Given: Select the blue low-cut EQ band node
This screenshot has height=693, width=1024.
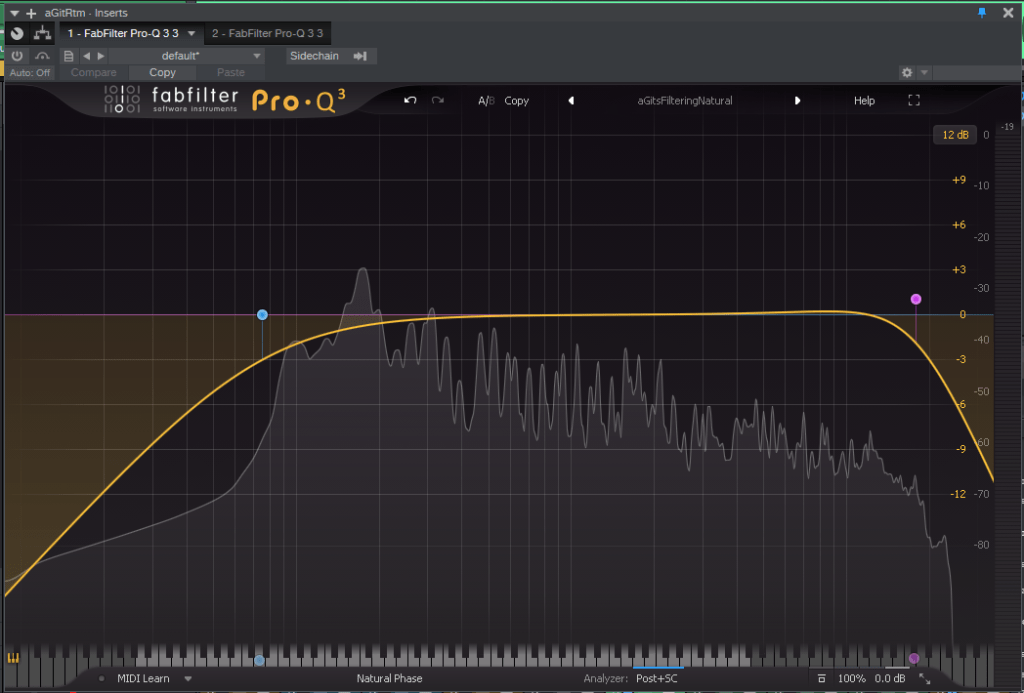Looking at the screenshot, I should coord(262,315).
